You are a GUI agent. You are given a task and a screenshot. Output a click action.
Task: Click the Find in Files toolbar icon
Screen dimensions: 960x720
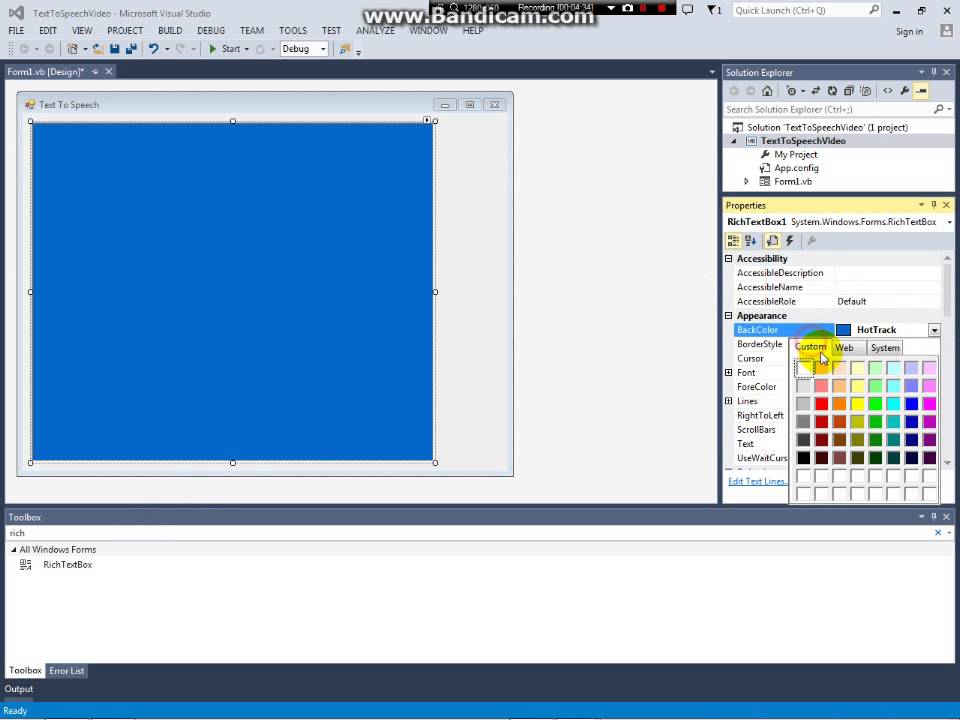(x=345, y=49)
